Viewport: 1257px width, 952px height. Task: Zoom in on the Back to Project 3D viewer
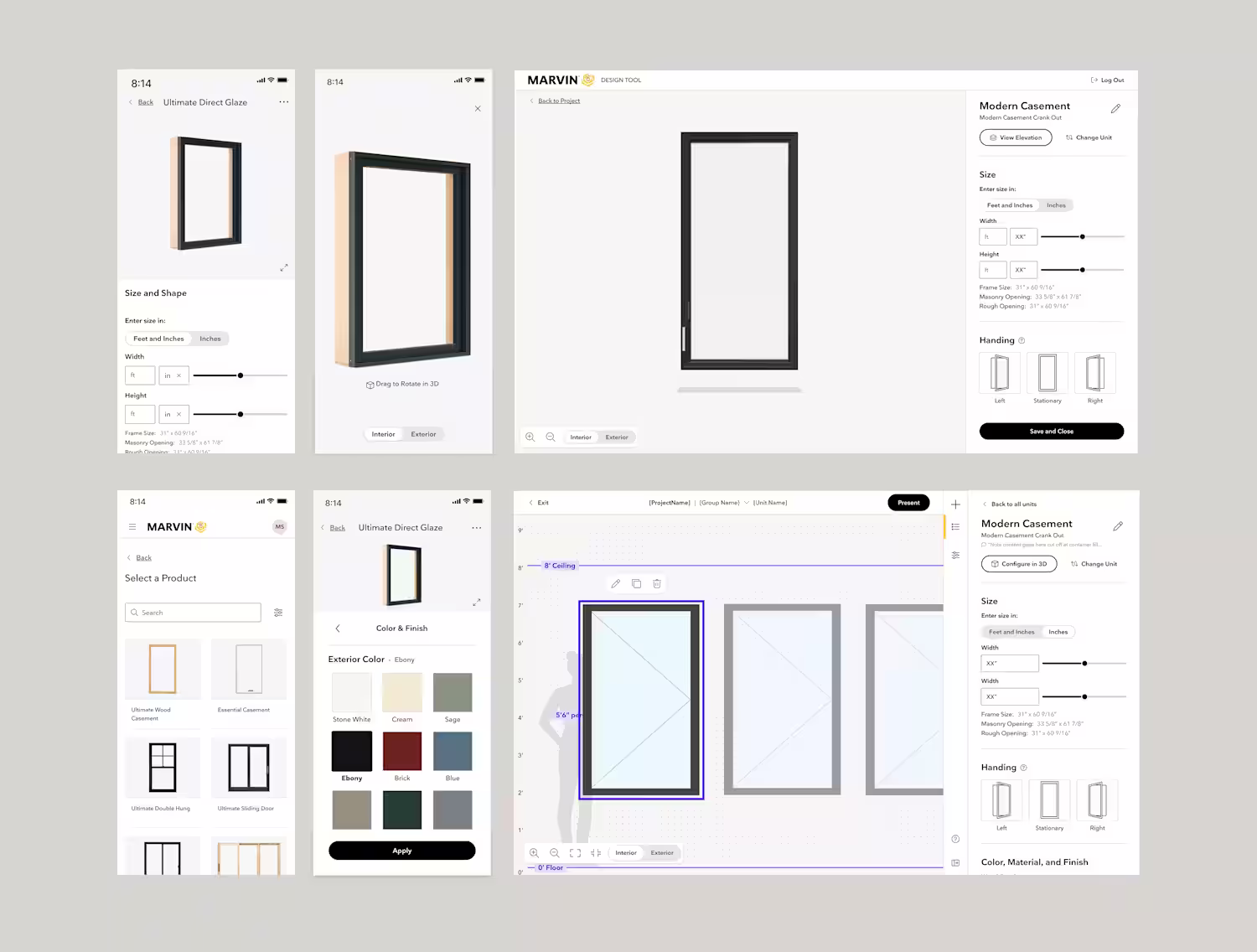pyautogui.click(x=530, y=437)
